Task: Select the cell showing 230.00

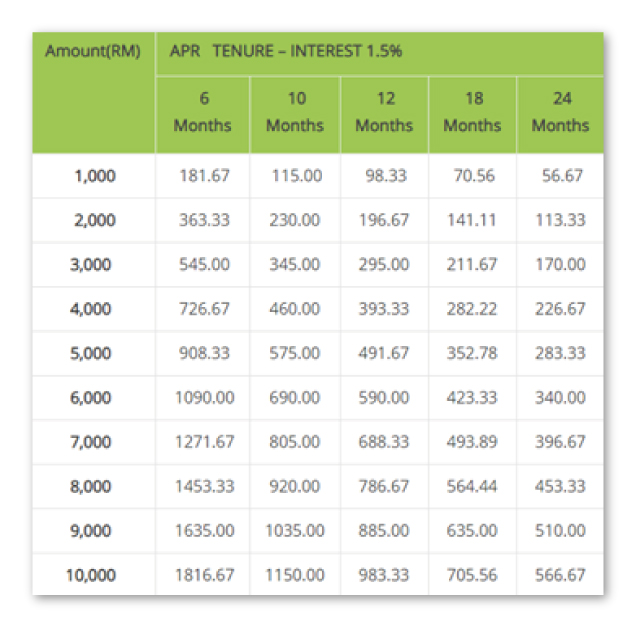Action: (x=295, y=220)
